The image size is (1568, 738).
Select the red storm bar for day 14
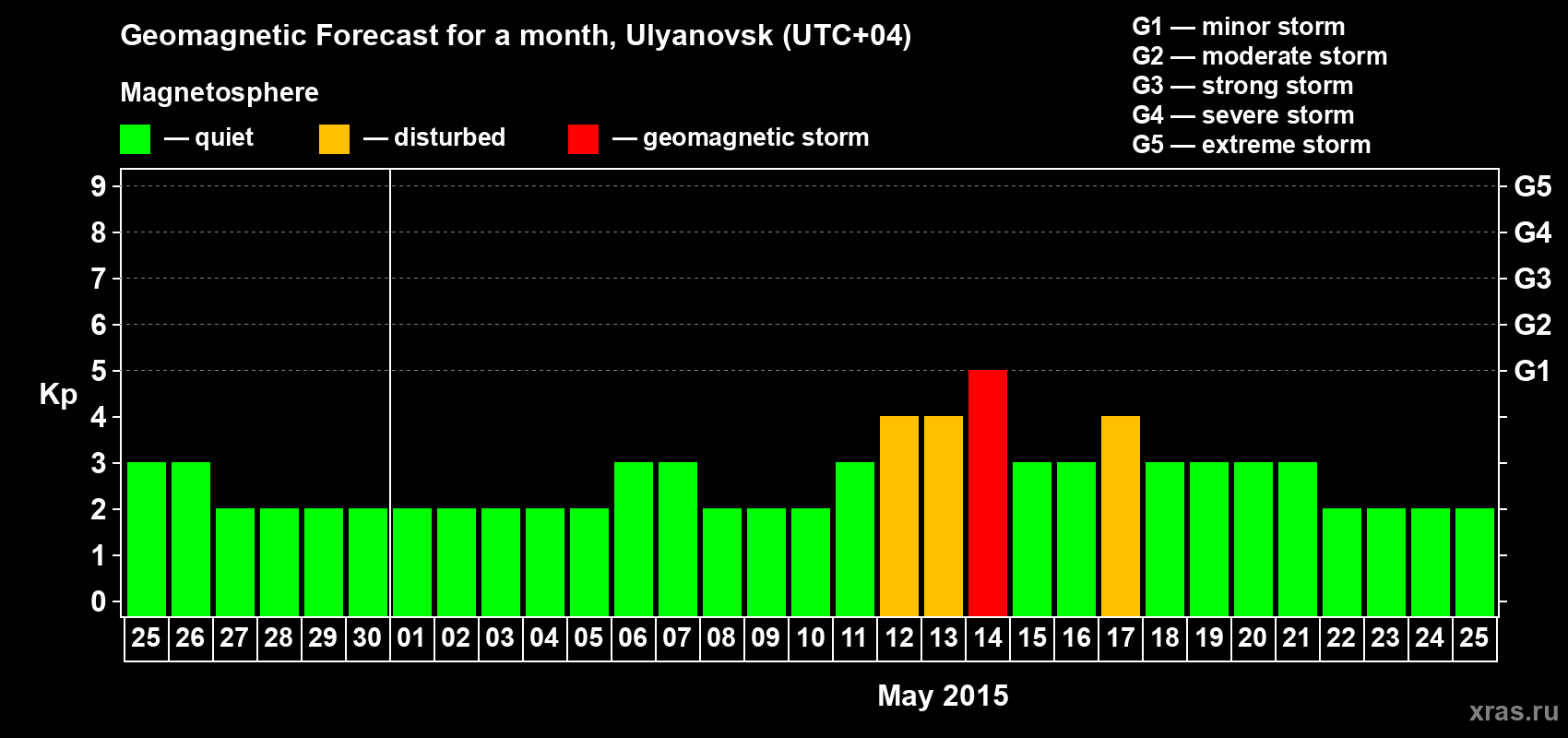(988, 494)
